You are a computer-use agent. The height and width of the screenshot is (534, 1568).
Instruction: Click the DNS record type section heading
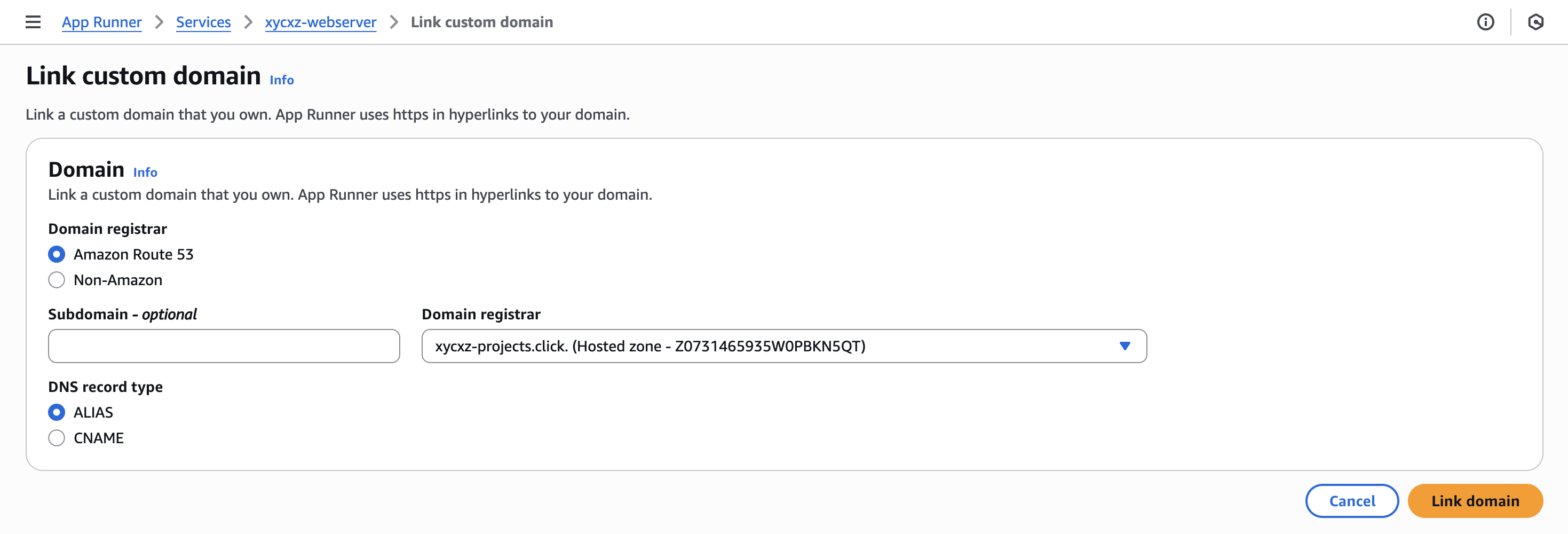pos(105,386)
